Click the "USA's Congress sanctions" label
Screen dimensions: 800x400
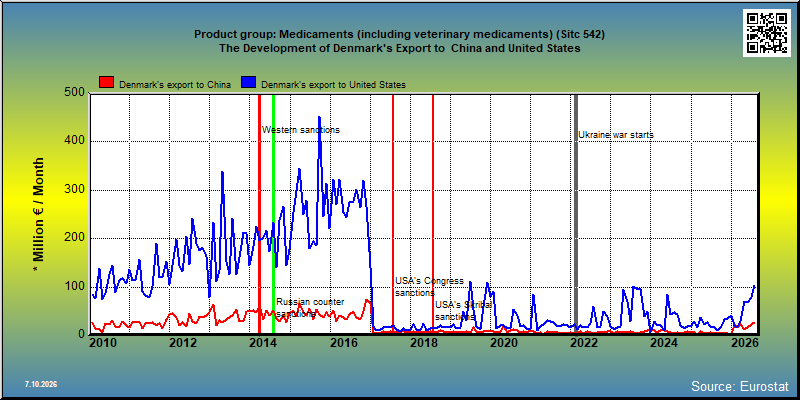tap(430, 287)
